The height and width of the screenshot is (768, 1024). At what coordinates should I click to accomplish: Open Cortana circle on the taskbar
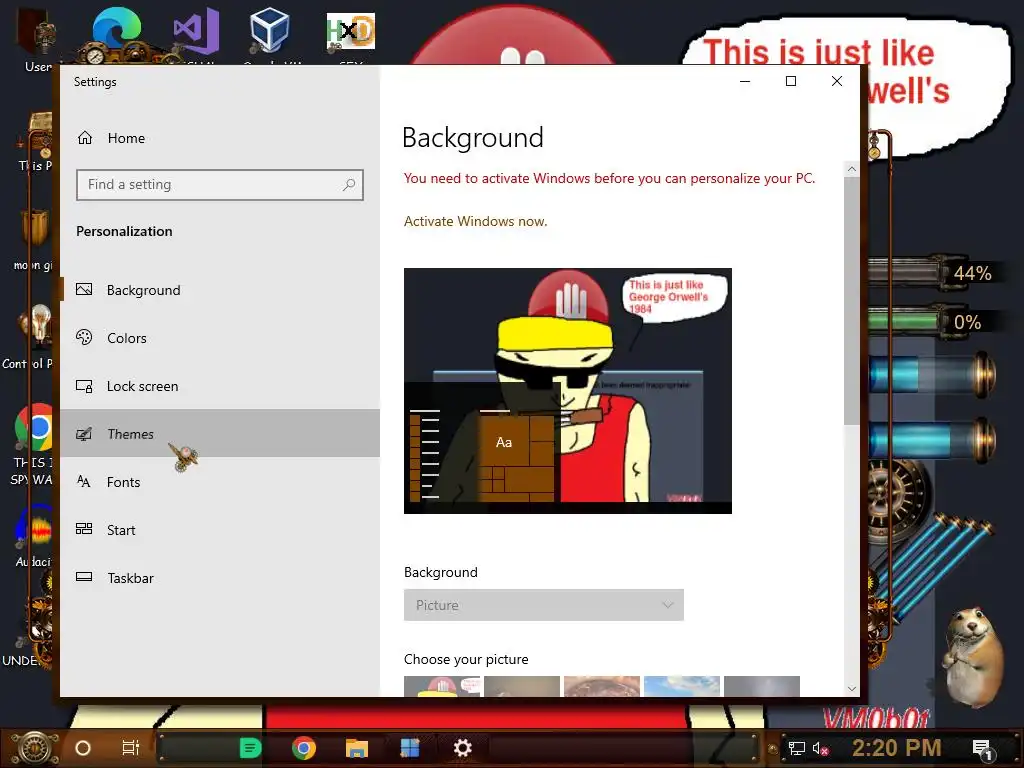coord(83,748)
